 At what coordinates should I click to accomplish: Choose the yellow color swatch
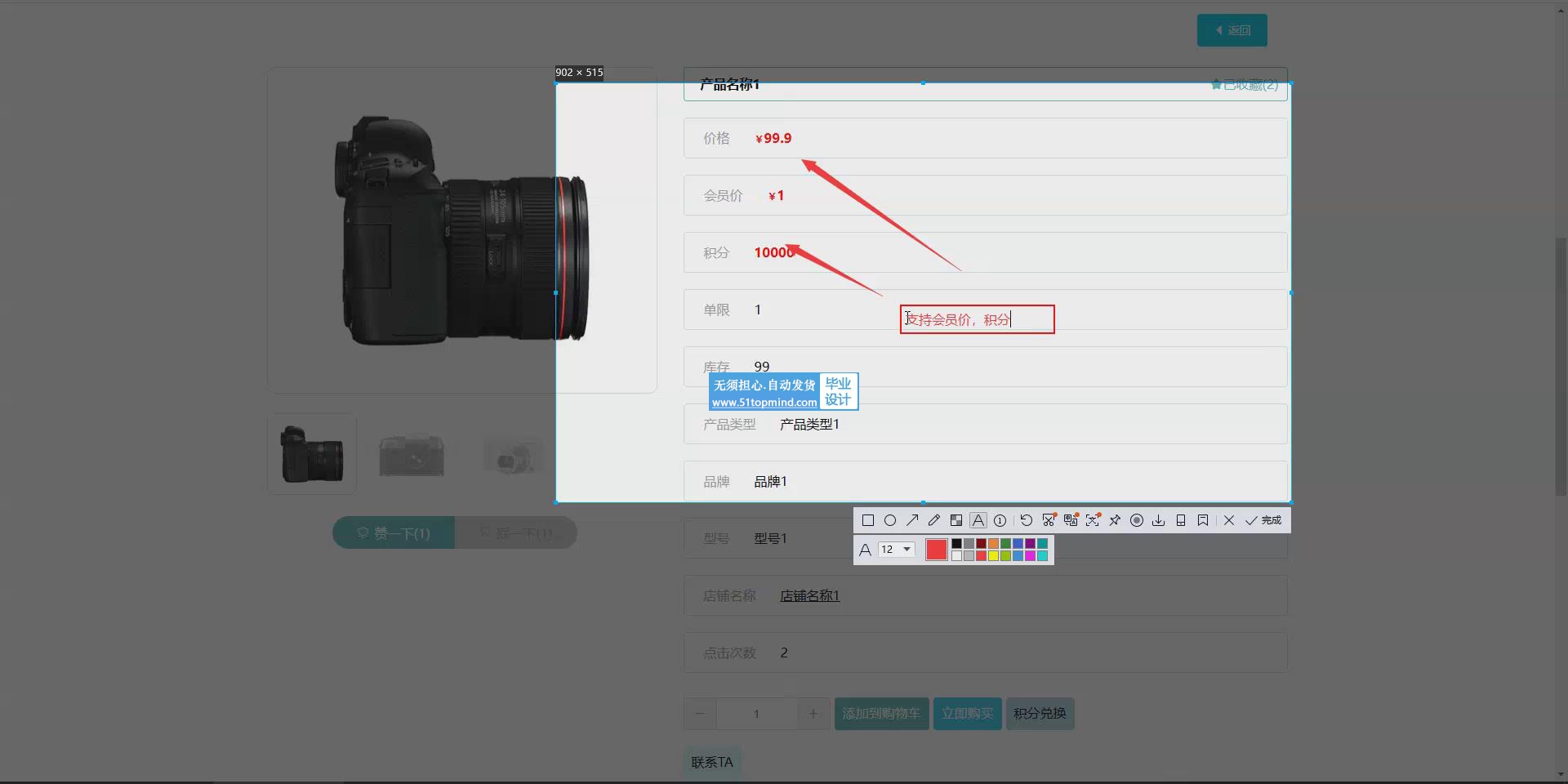coord(993,556)
